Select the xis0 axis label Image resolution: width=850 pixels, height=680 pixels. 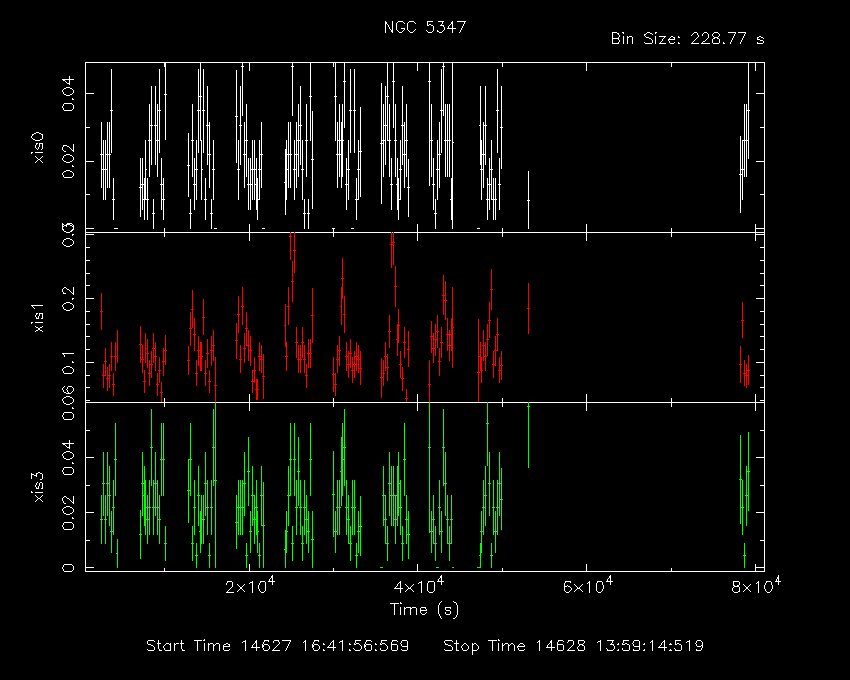[x=38, y=147]
